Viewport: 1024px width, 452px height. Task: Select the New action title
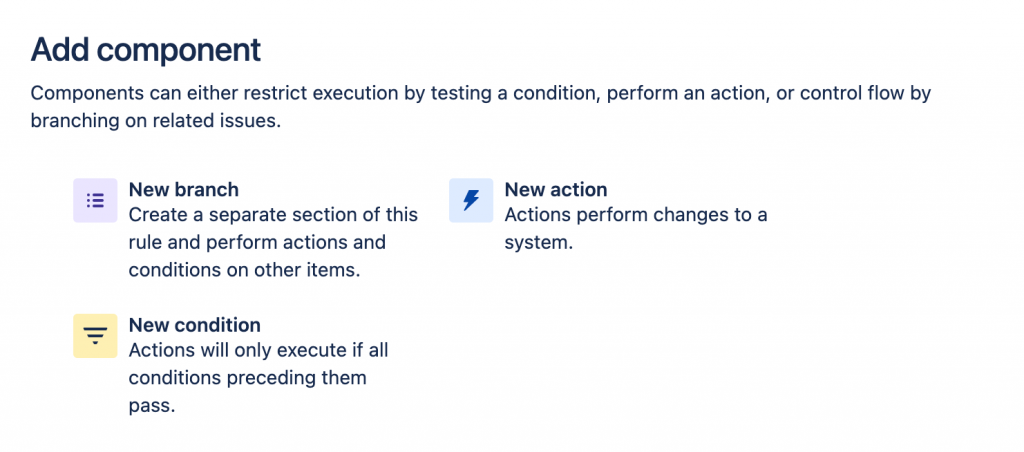click(x=555, y=189)
